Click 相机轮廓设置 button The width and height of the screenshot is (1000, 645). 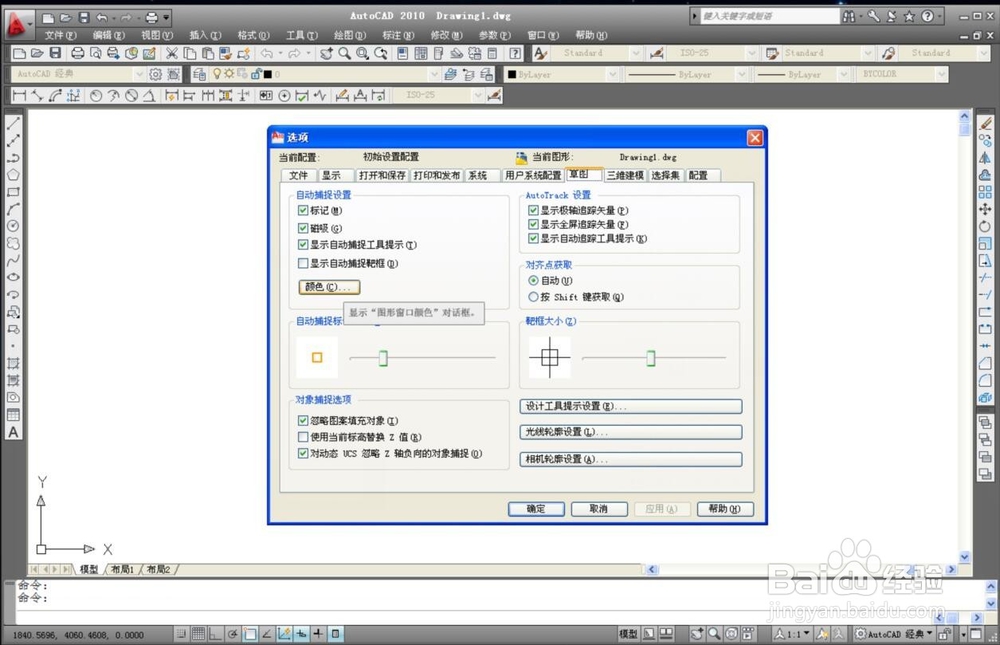pos(631,459)
